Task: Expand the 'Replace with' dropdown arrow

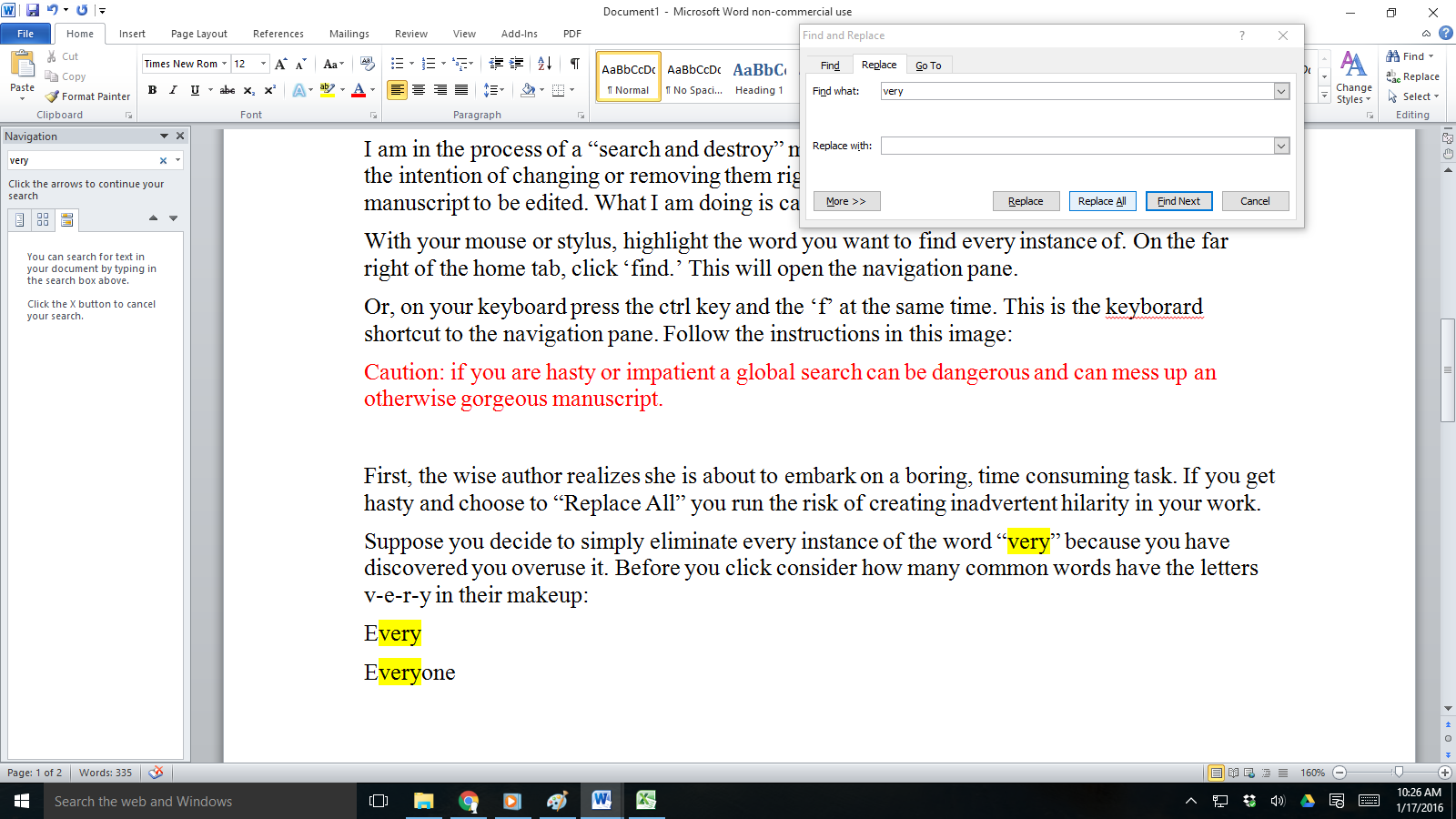Action: (1281, 146)
